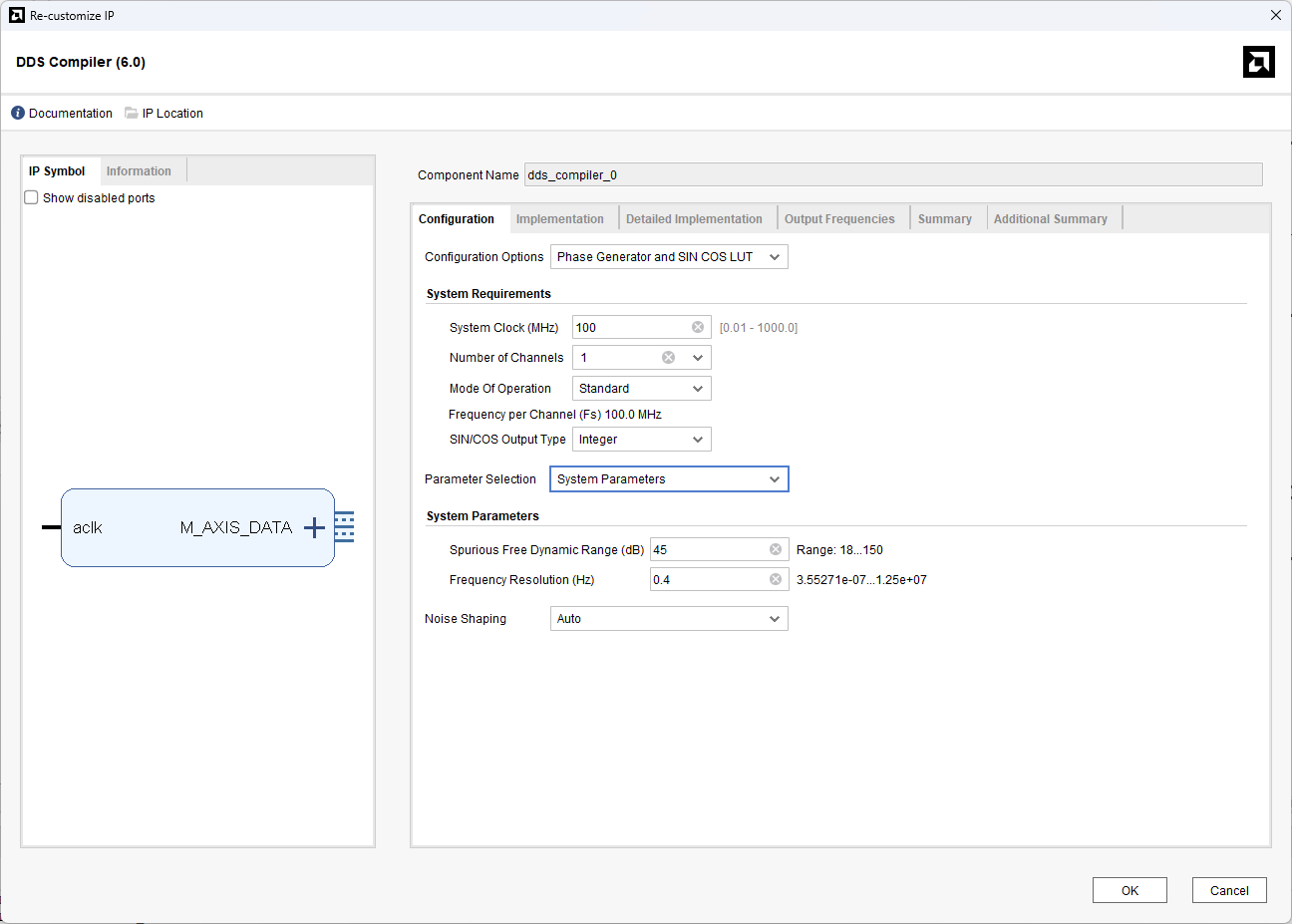Image resolution: width=1292 pixels, height=924 pixels.
Task: Open the Configuration Options dropdown
Action: point(669,257)
